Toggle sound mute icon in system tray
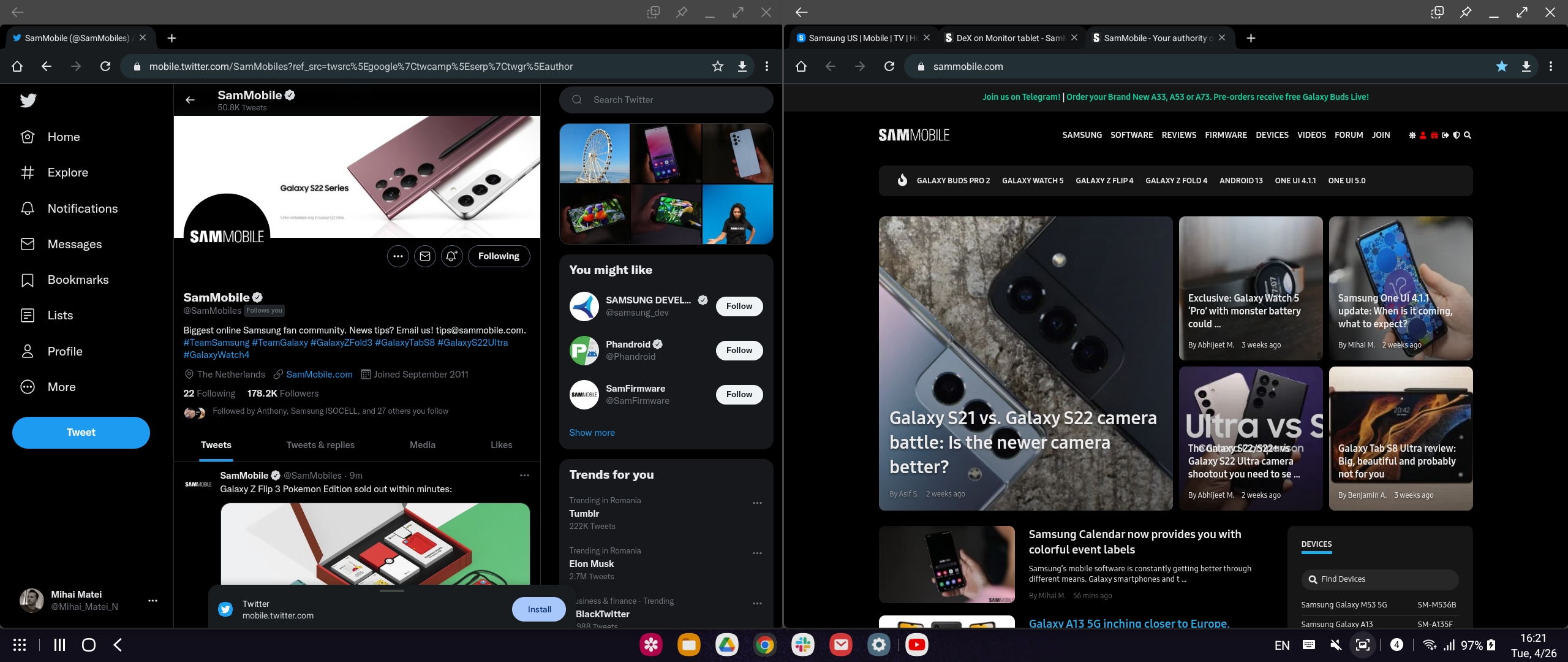The image size is (1568, 662). [x=1335, y=645]
